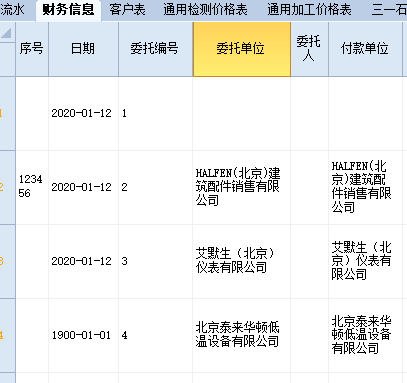
Task: Click the cell containing 123456
Action: [32, 187]
